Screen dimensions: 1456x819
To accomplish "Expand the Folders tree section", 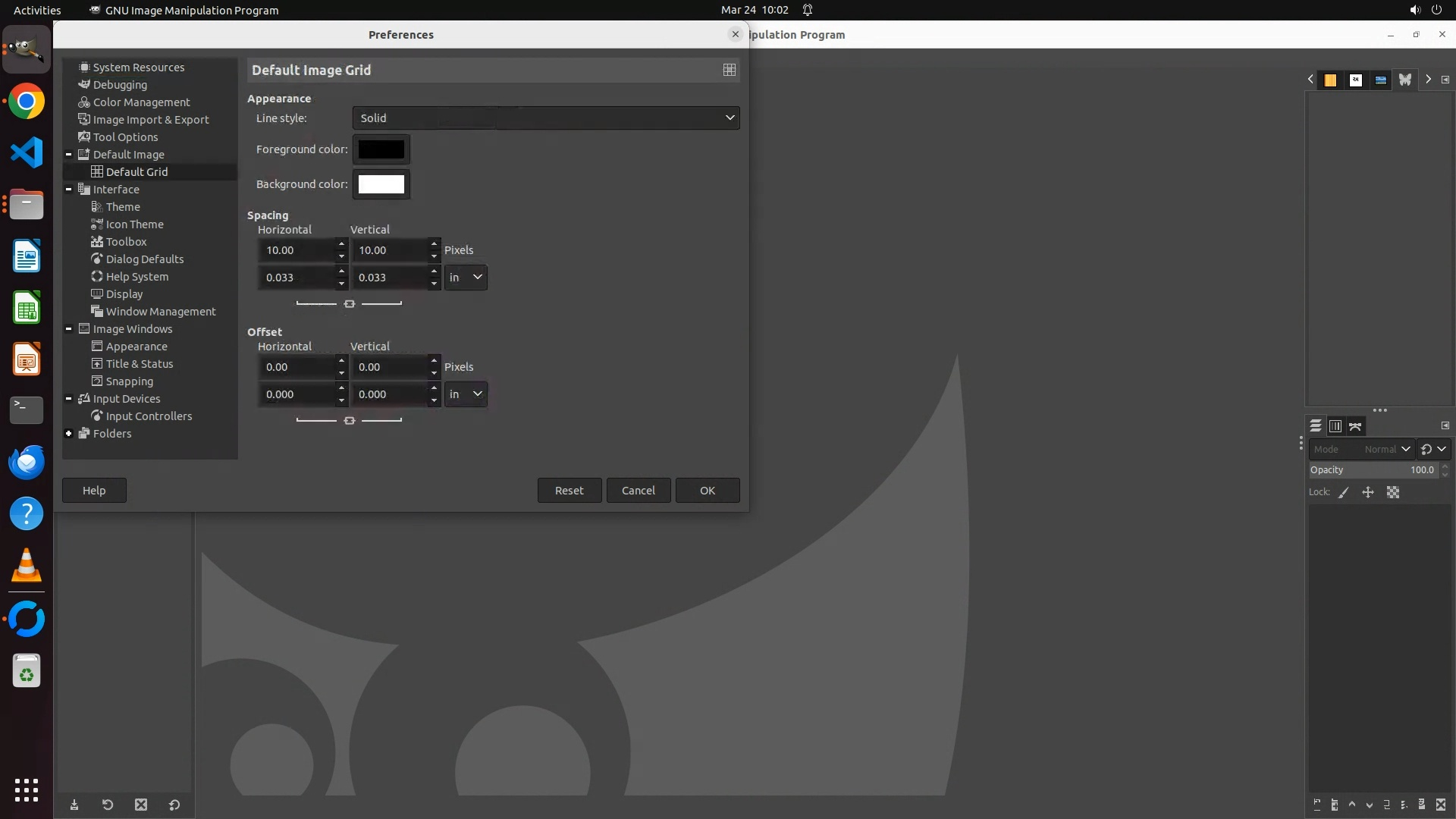I will pyautogui.click(x=69, y=434).
